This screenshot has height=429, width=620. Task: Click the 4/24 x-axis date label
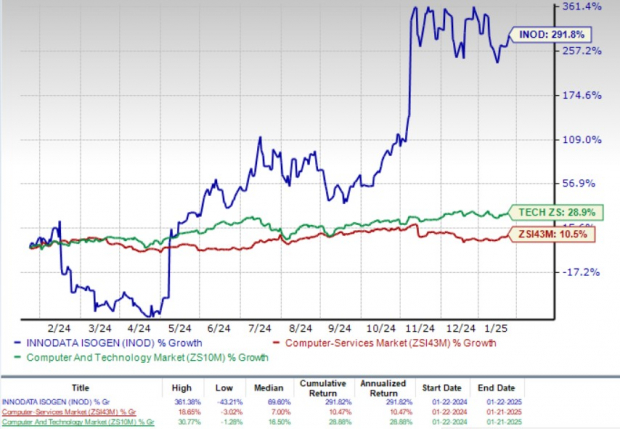coord(139,329)
